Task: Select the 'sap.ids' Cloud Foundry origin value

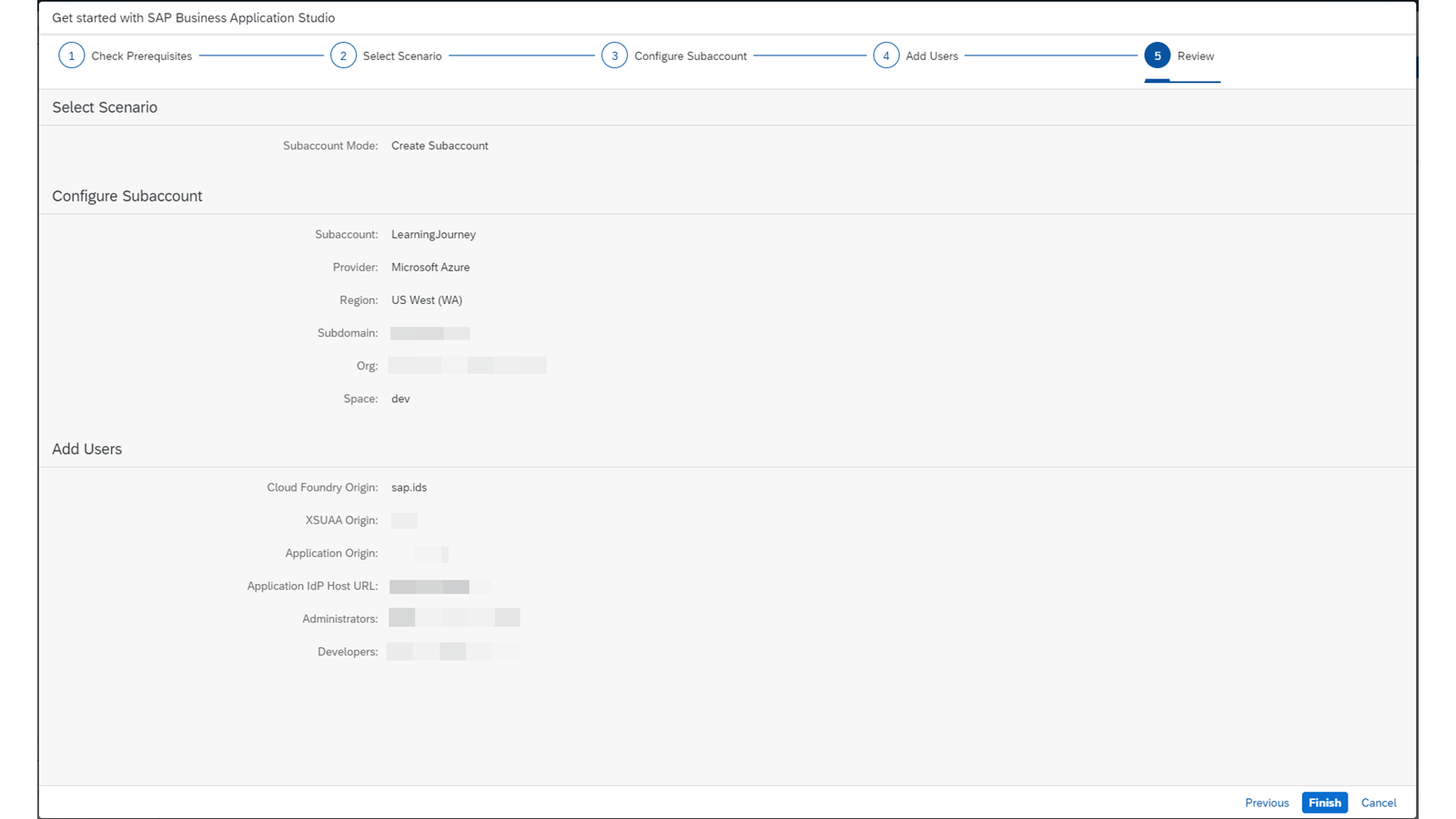Action: (409, 488)
